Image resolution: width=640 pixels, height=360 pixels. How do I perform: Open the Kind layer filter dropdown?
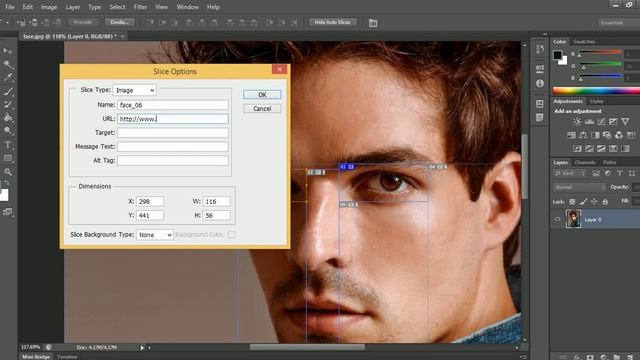[570, 173]
